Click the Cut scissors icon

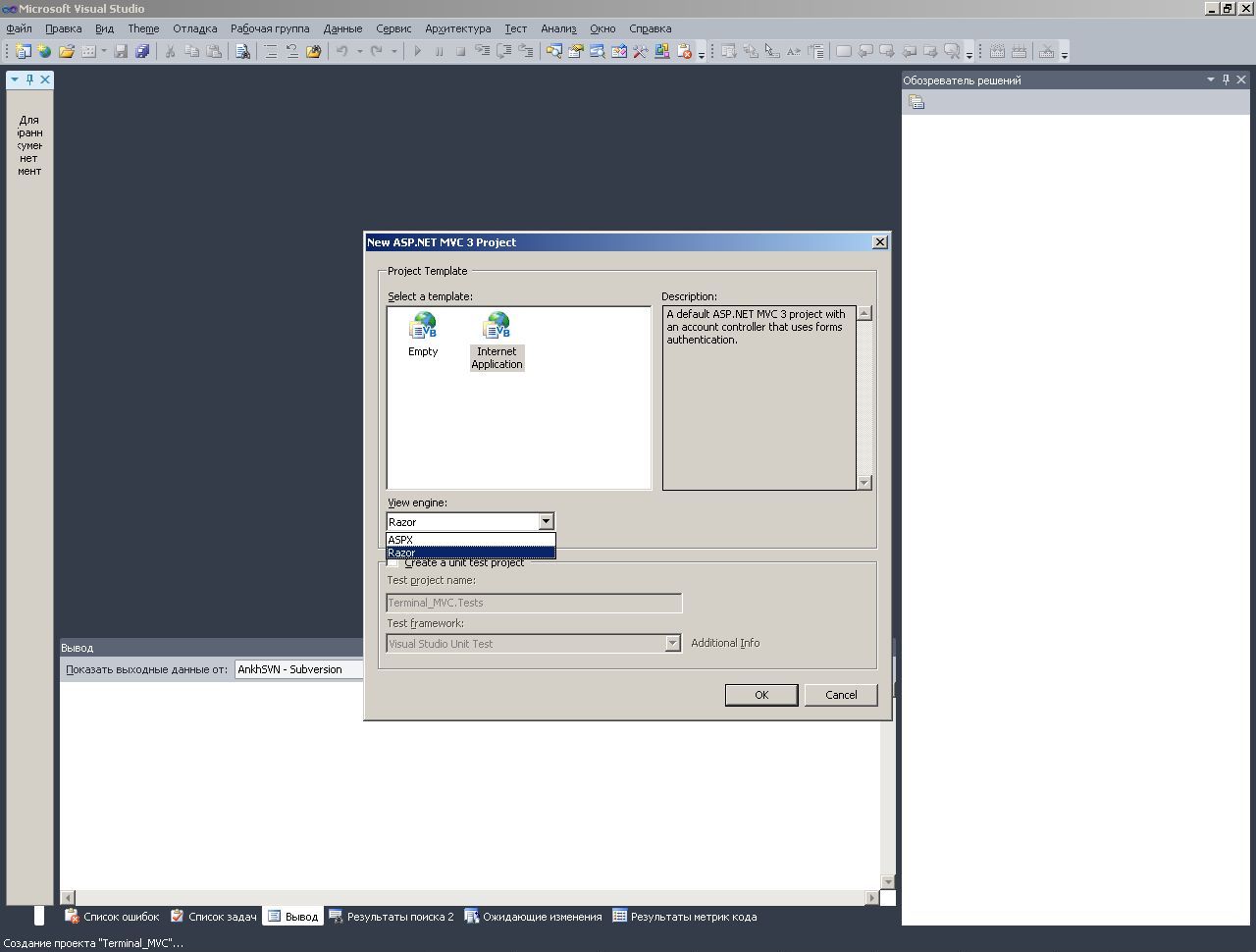[170, 51]
